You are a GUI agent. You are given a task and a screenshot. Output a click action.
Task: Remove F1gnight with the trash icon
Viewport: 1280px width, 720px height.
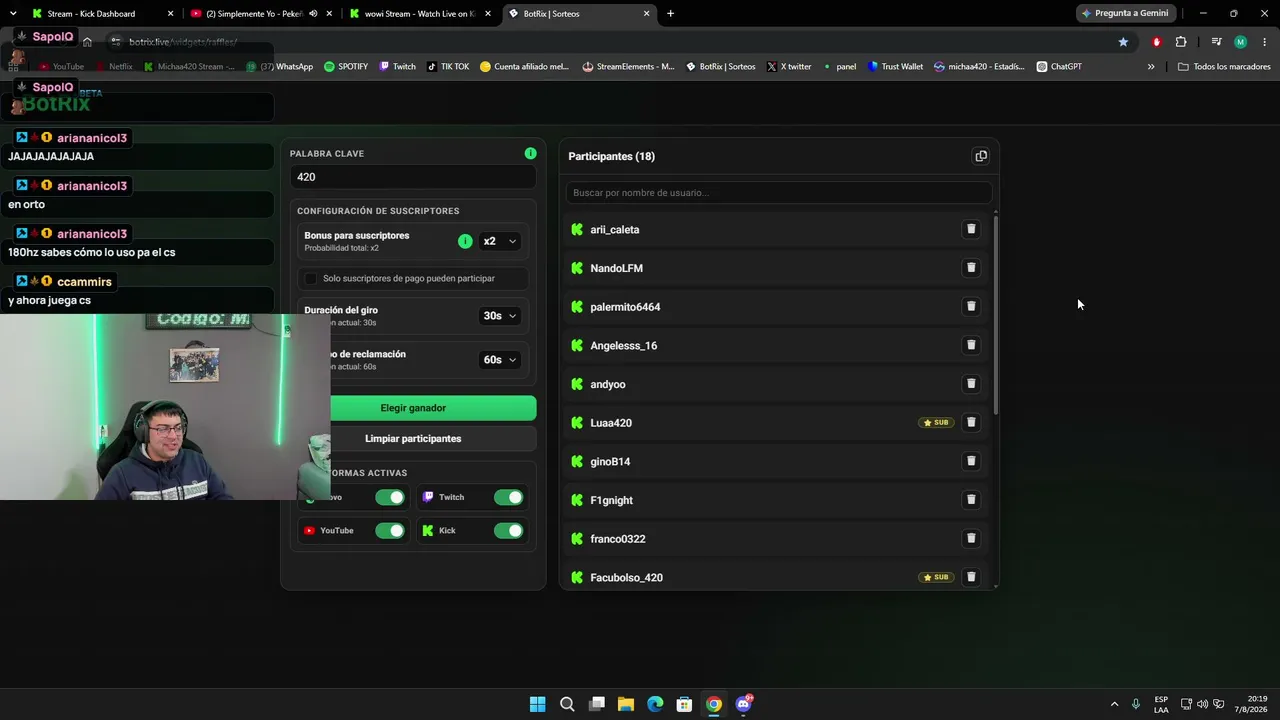tap(971, 500)
